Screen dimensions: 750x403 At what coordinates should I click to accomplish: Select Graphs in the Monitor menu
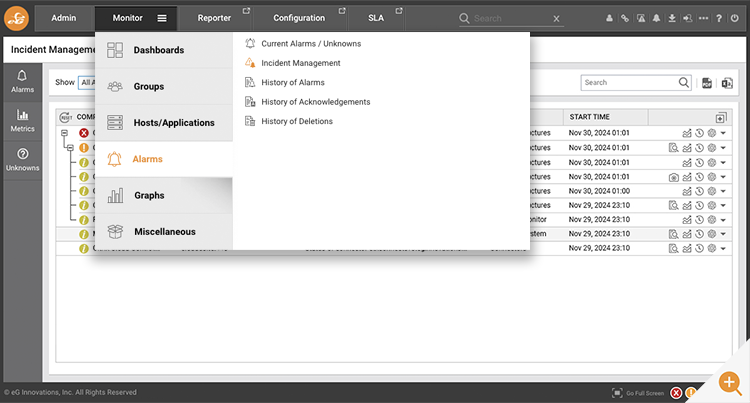coord(164,196)
